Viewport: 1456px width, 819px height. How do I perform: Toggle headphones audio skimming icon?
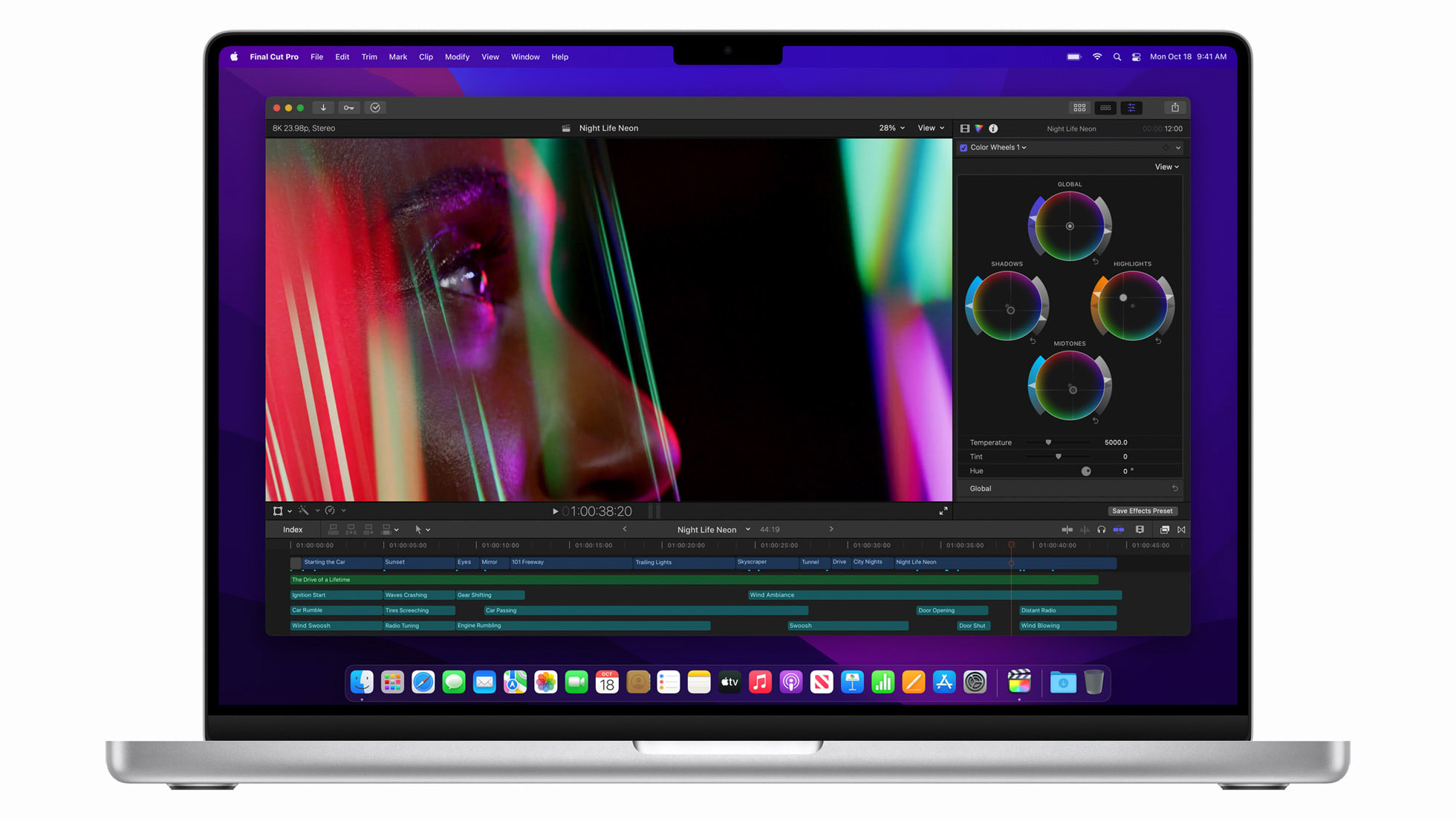1101,530
